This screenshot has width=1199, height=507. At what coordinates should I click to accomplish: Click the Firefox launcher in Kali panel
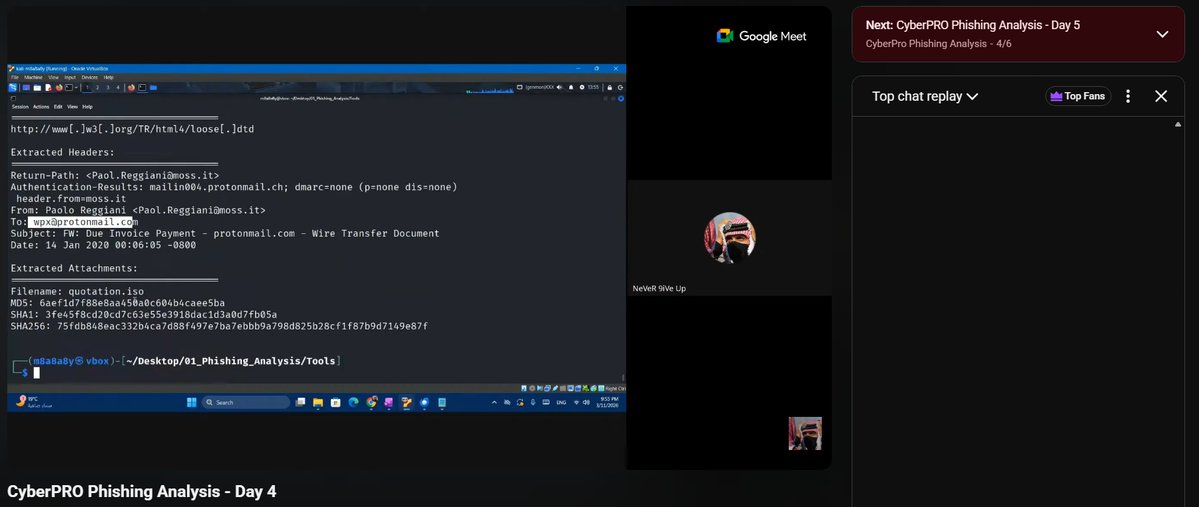coord(59,88)
